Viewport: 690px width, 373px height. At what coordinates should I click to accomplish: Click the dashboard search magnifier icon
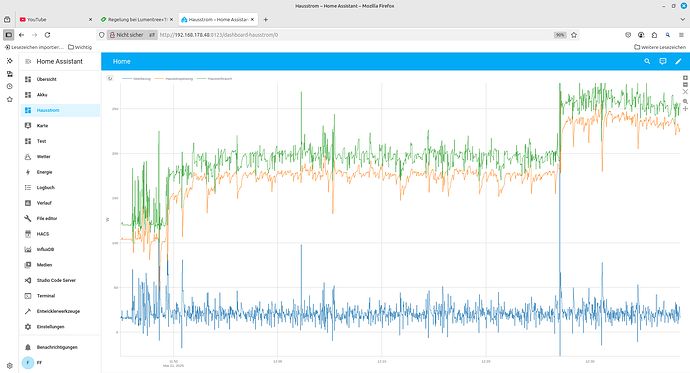tap(647, 62)
